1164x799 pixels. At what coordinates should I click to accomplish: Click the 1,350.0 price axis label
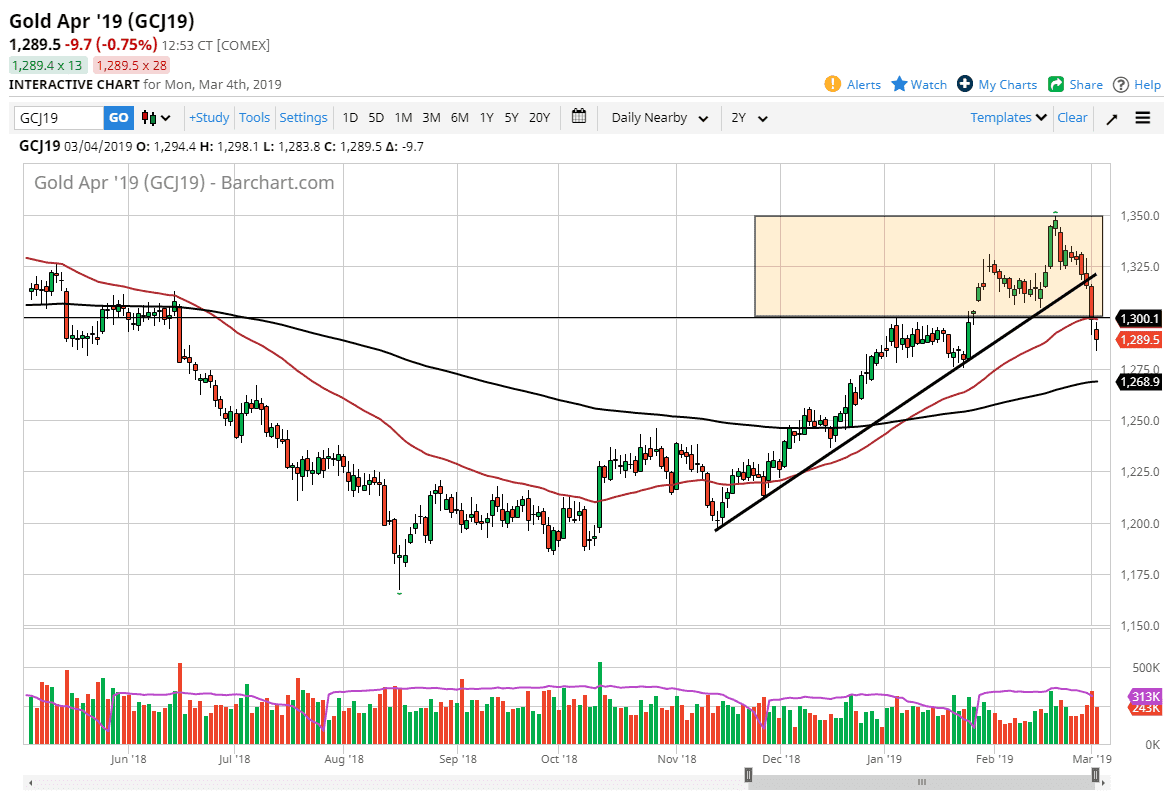1140,216
